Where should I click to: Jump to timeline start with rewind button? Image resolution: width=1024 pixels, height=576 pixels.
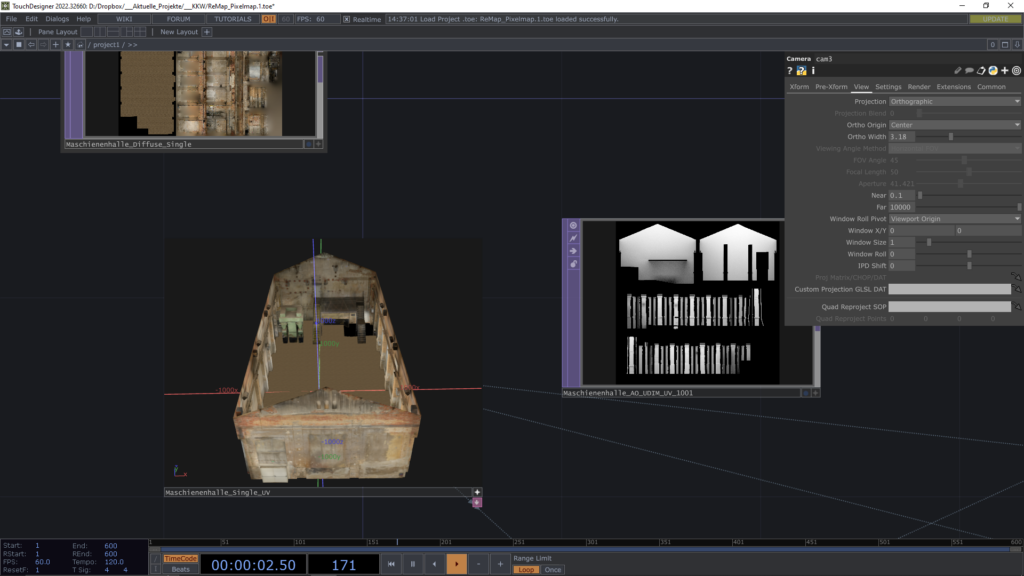click(x=390, y=565)
